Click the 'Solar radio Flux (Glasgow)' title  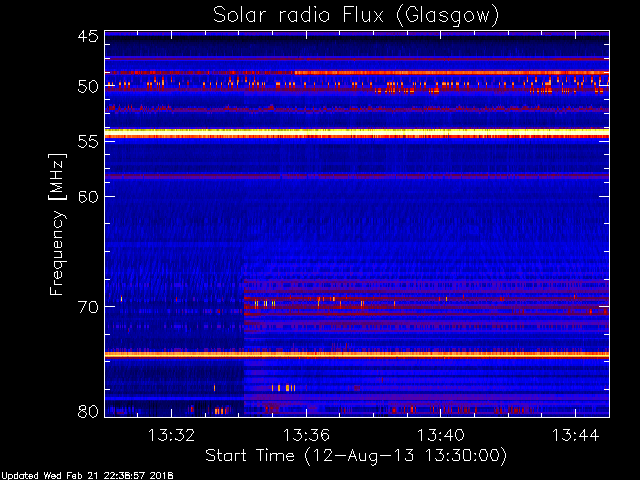(356, 16)
